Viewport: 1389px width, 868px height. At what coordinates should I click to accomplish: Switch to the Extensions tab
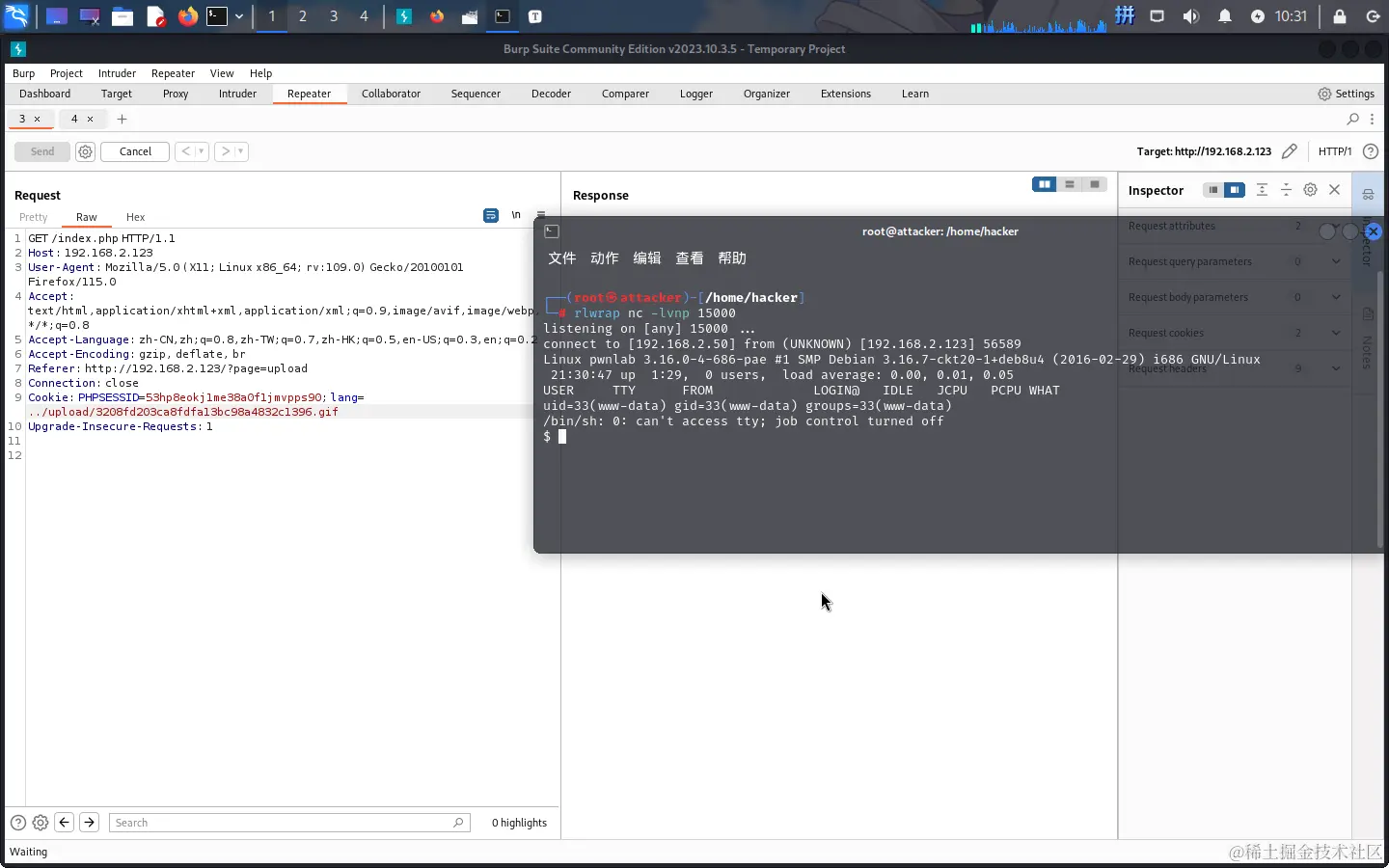[x=845, y=94]
